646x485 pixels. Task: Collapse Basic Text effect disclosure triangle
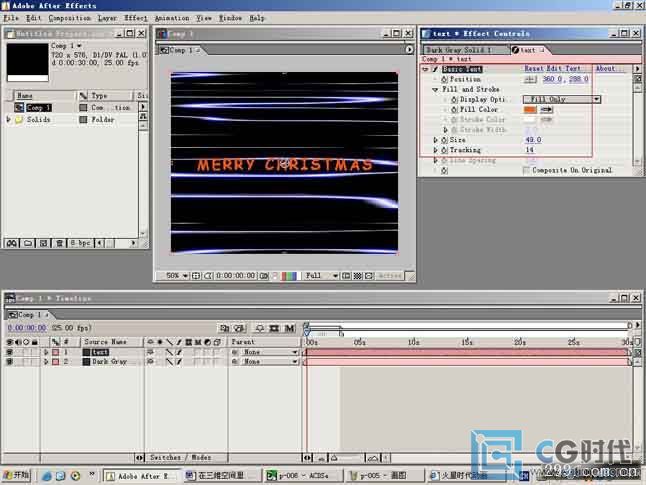point(426,69)
